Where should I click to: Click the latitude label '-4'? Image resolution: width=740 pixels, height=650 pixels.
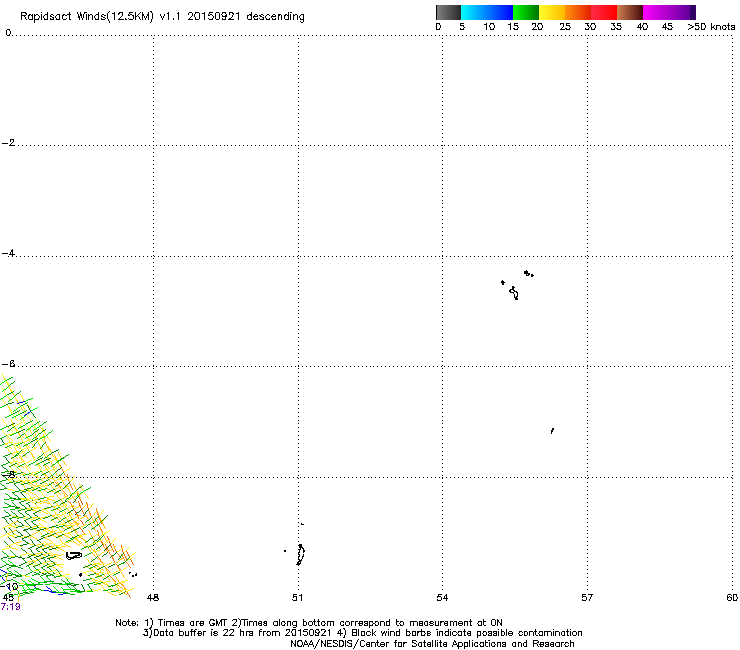pos(8,253)
